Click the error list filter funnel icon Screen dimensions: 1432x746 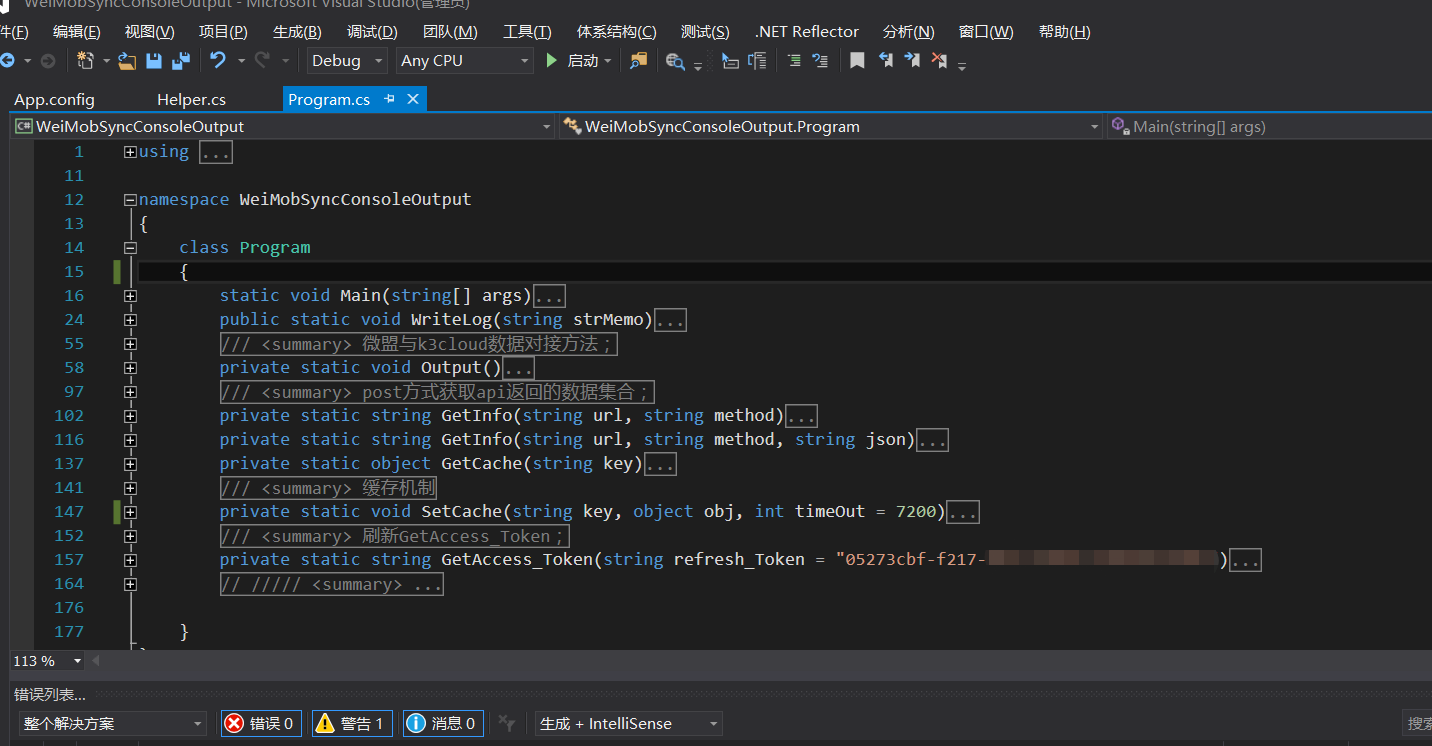tap(507, 723)
